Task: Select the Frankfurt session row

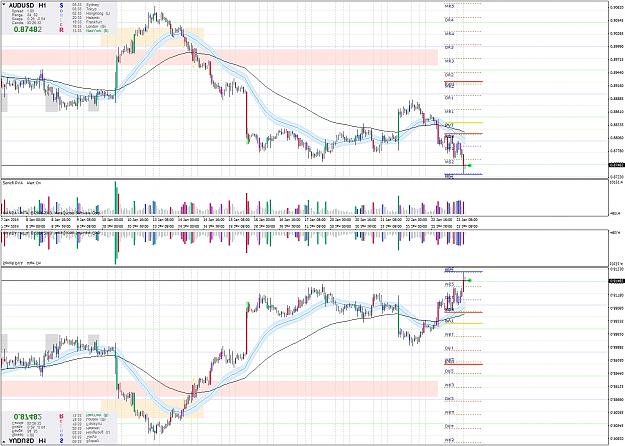Action: [x=88, y=22]
